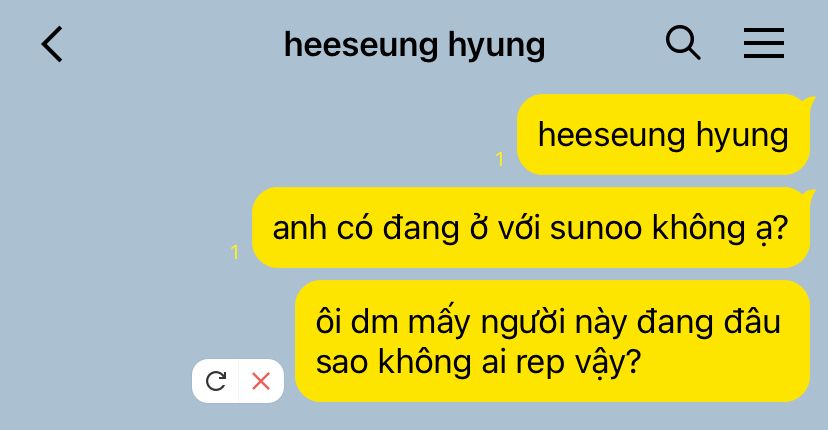828x430 pixels.
Task: Go back using the left arrow
Action: (x=52, y=44)
